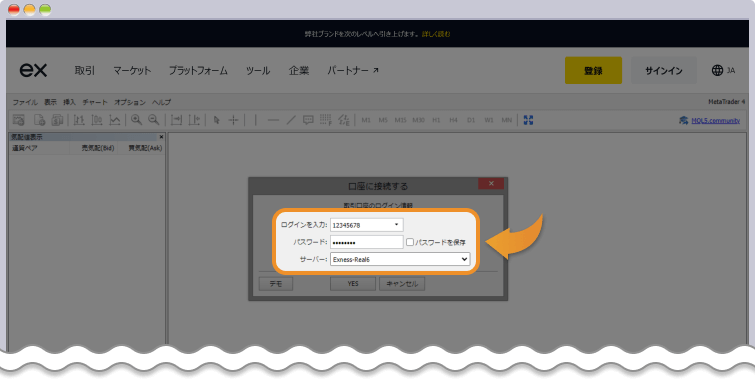
Task: Click the Market Watch toolbar icon
Action: tap(19, 120)
